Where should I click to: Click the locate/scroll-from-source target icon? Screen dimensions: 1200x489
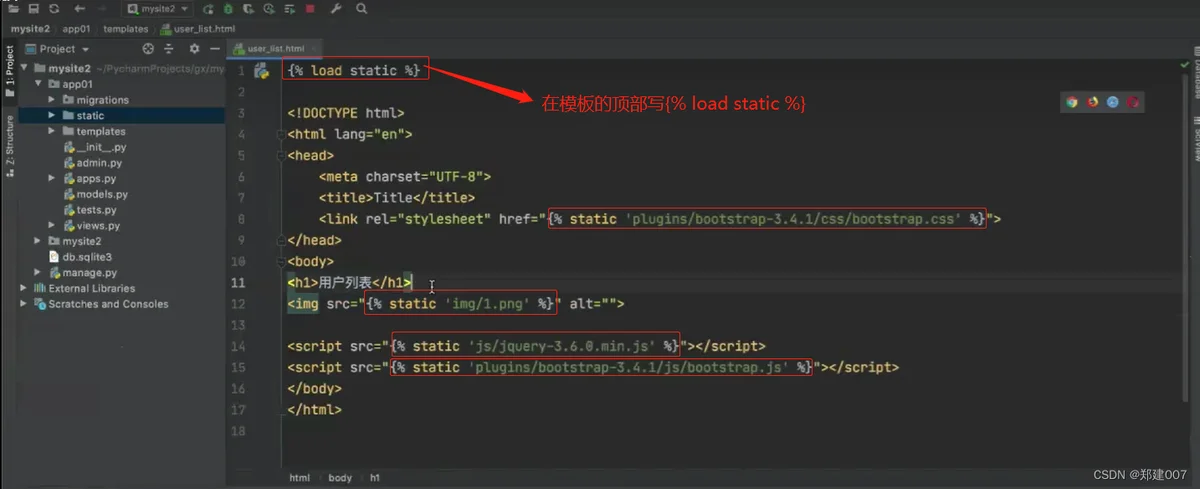[148, 48]
